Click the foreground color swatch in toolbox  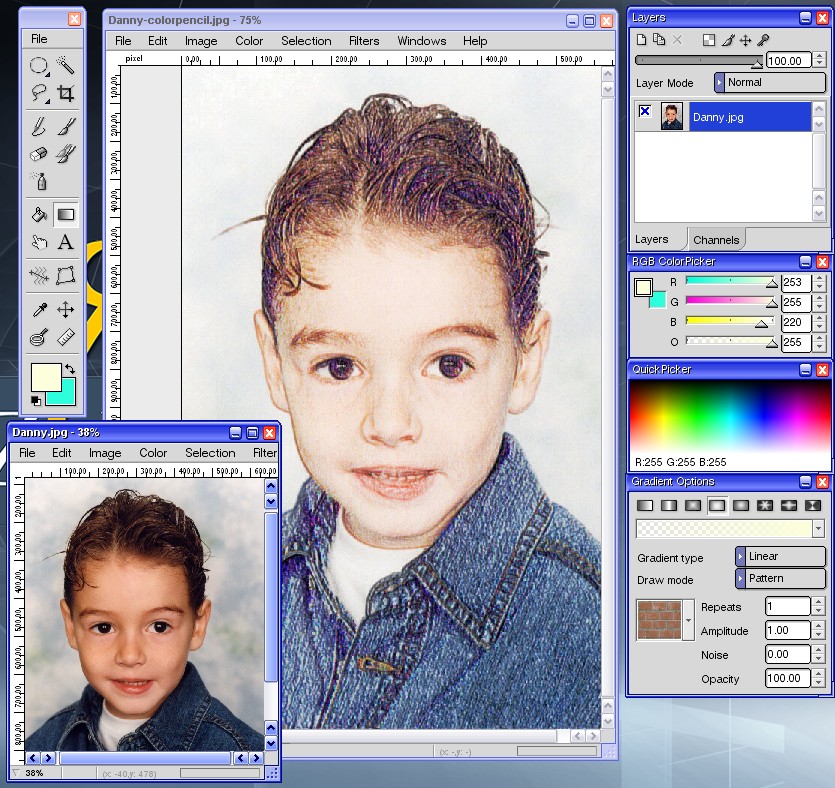[x=46, y=377]
